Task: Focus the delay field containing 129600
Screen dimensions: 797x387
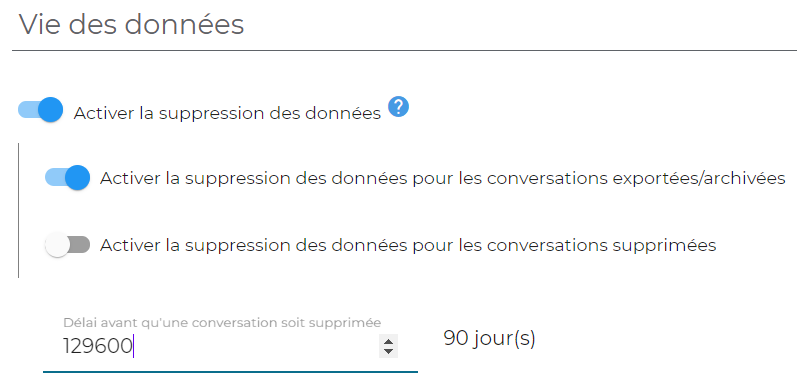Action: click(x=230, y=346)
